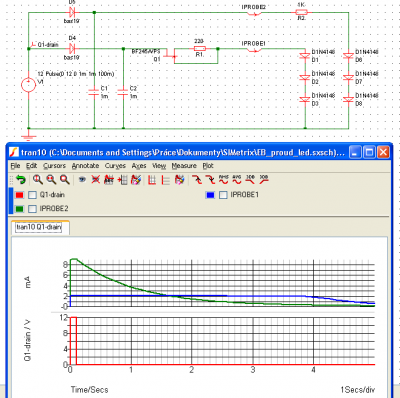400x398 pixels.
Task: Tick the IPROBE1 curve checkbox
Action: pyautogui.click(x=223, y=195)
